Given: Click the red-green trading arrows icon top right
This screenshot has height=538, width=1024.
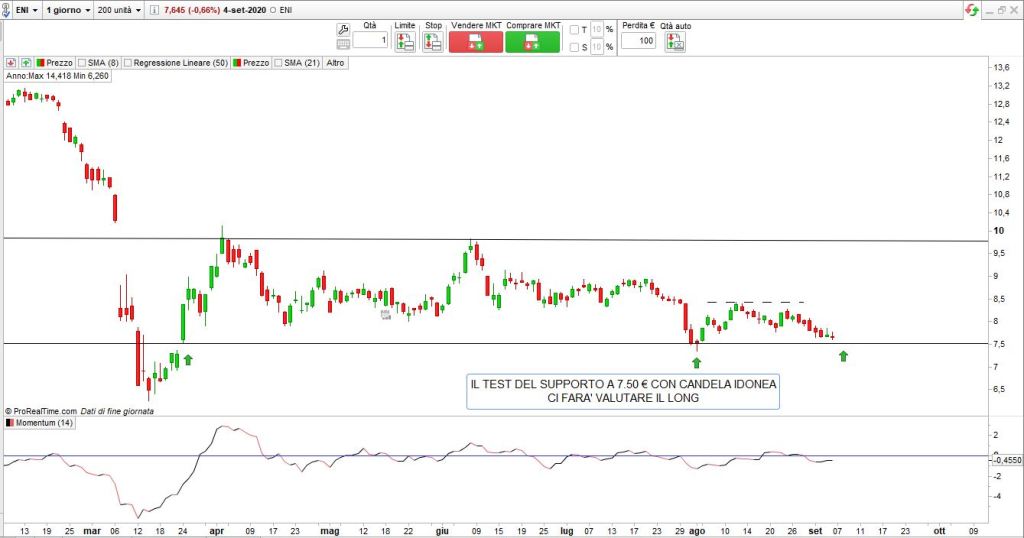Looking at the screenshot, I should pyautogui.click(x=971, y=9).
